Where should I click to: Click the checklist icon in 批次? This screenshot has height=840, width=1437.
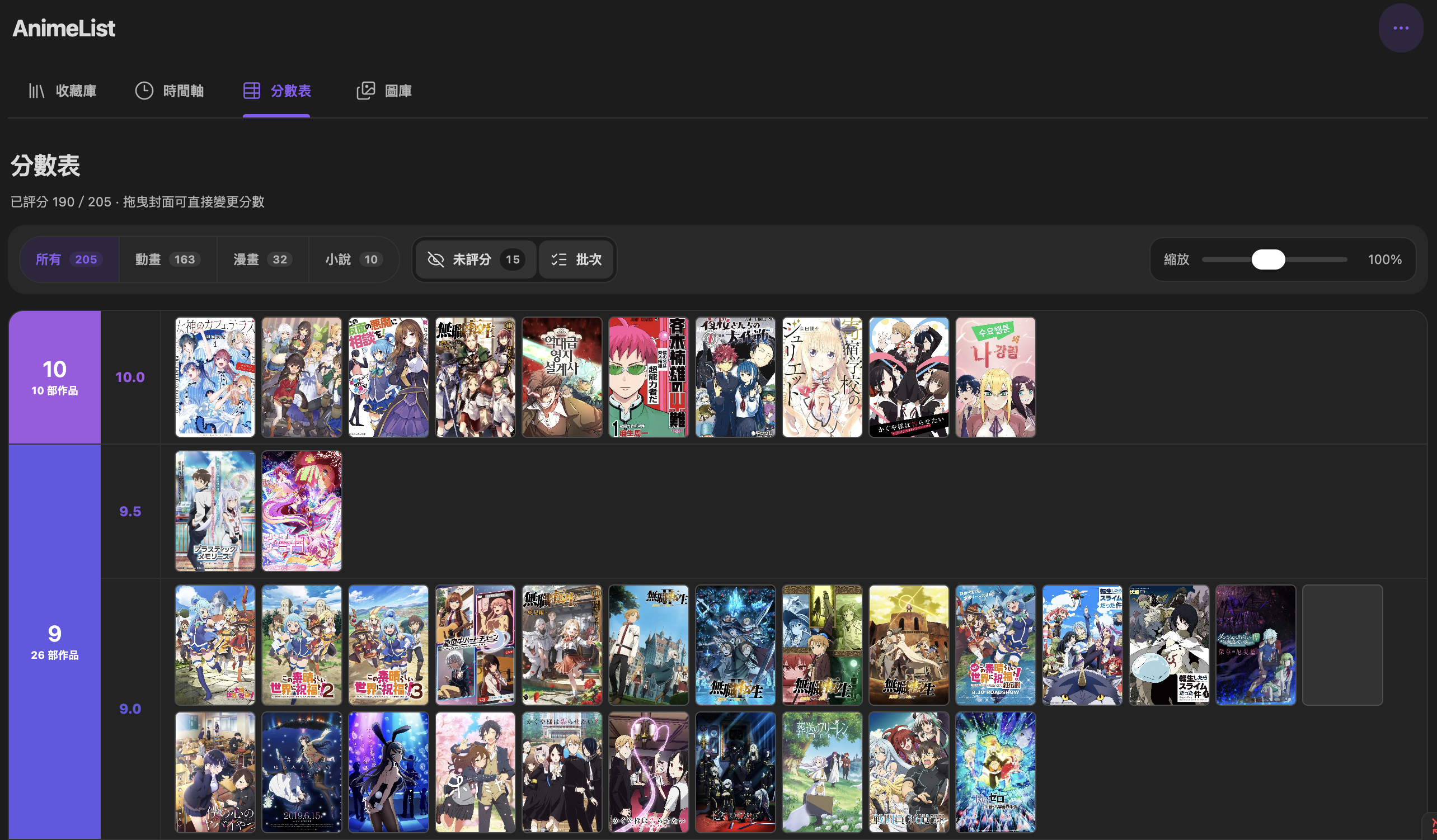point(559,260)
